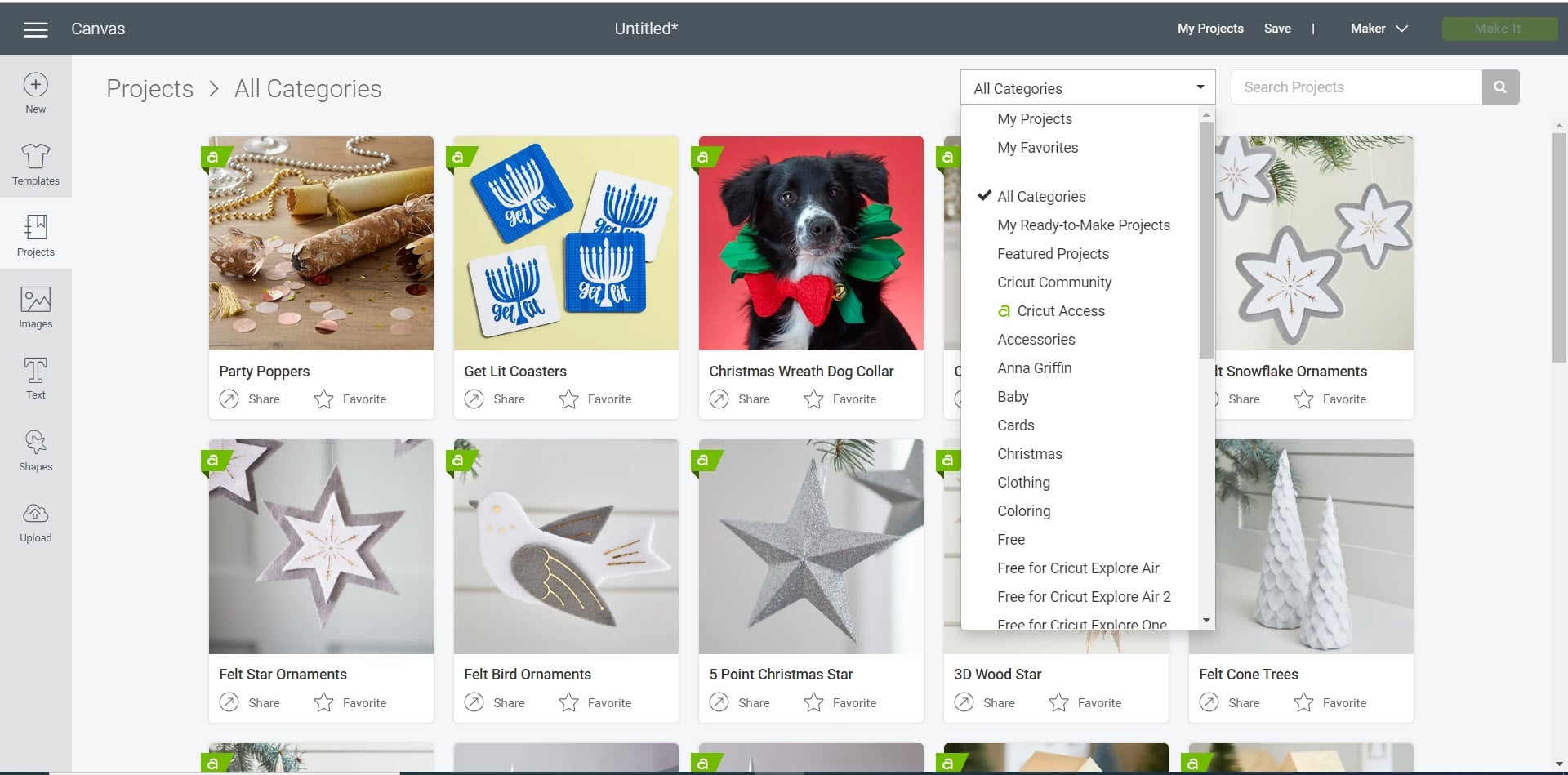Open the hamburger menu icon

[x=35, y=29]
